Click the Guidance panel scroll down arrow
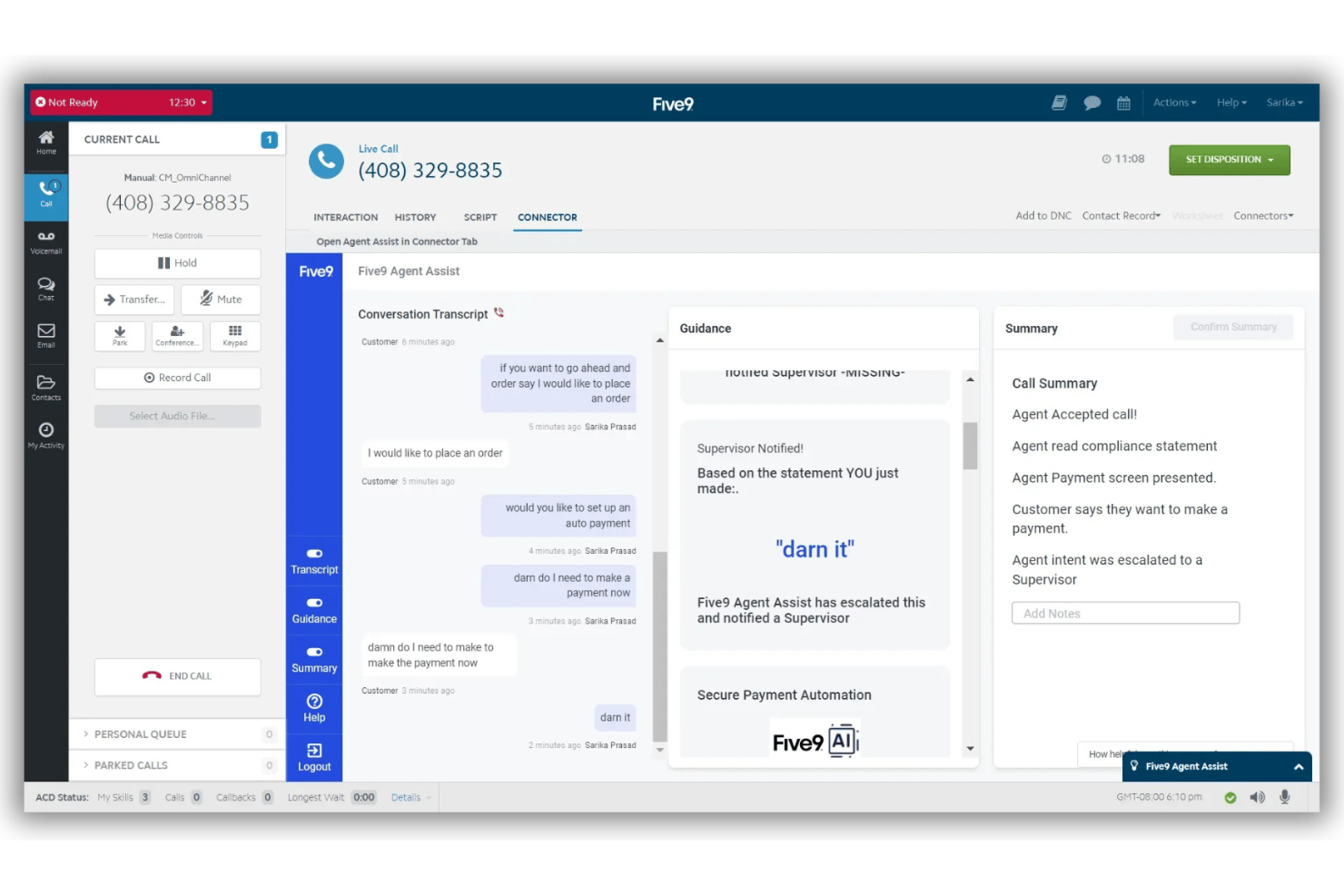This screenshot has width=1344, height=896. 971,749
